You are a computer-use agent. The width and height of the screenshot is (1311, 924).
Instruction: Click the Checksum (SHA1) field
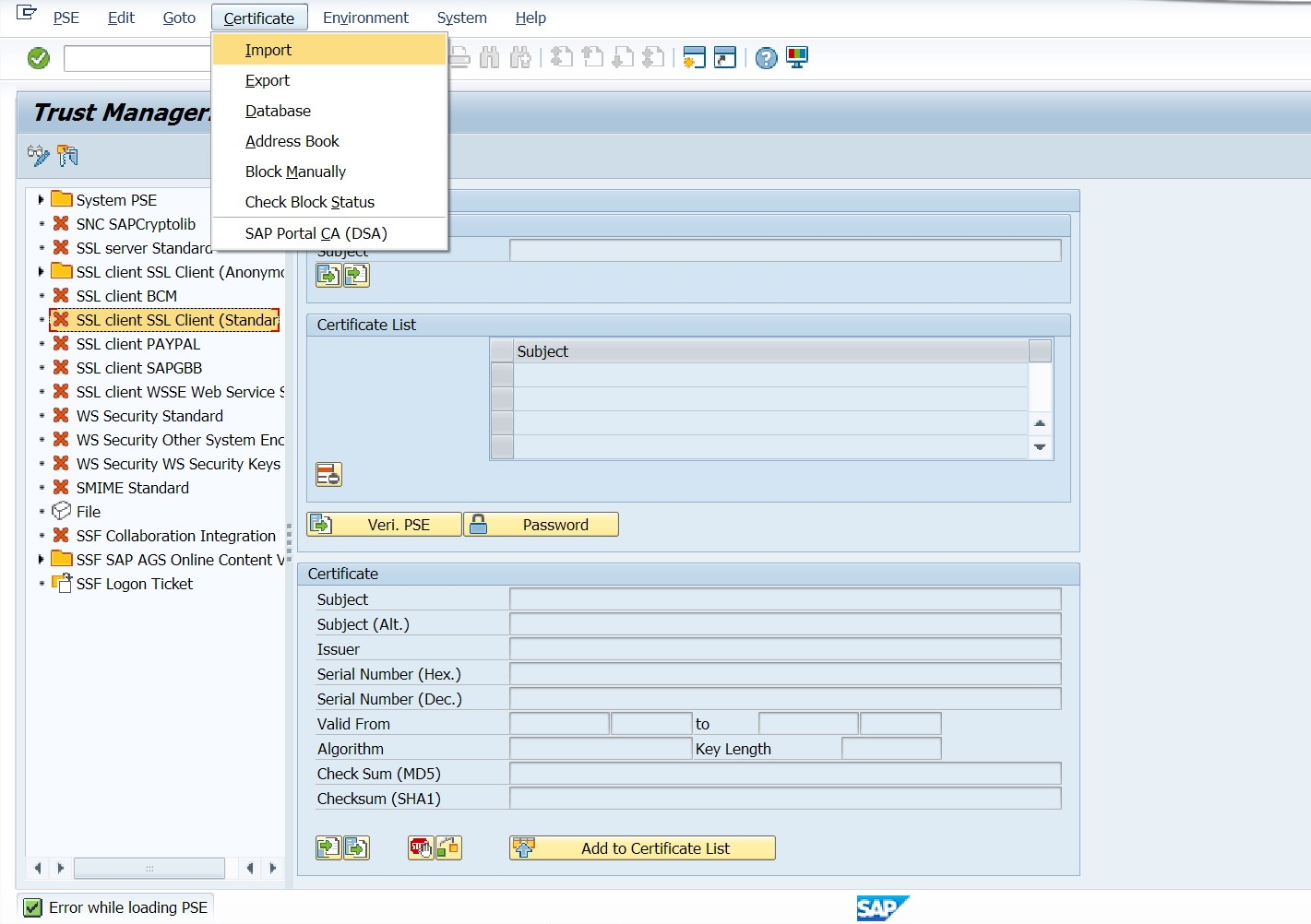(785, 799)
